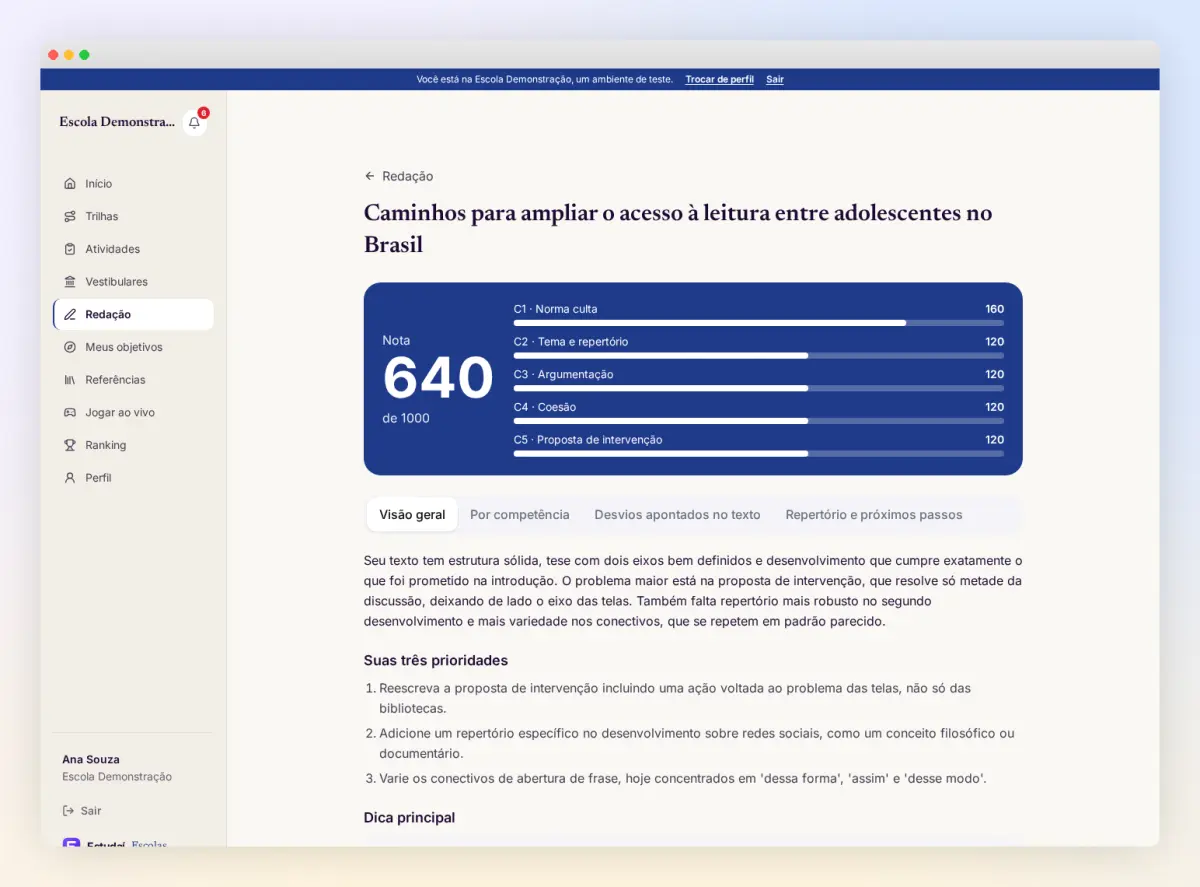The image size is (1200, 887).
Task: Open Trilhas in the sidebar
Action: [133, 216]
